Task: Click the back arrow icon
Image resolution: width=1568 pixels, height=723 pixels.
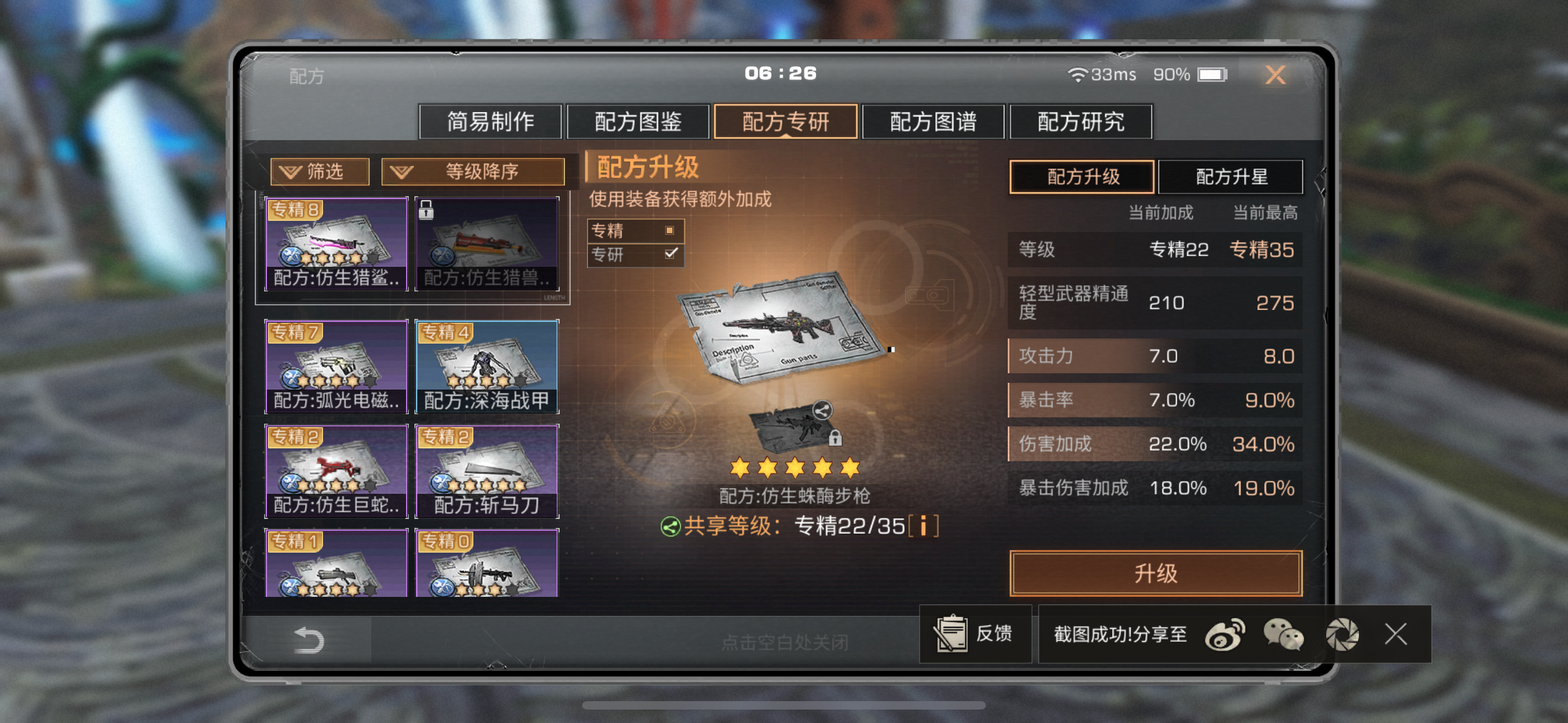Action: pyautogui.click(x=308, y=640)
